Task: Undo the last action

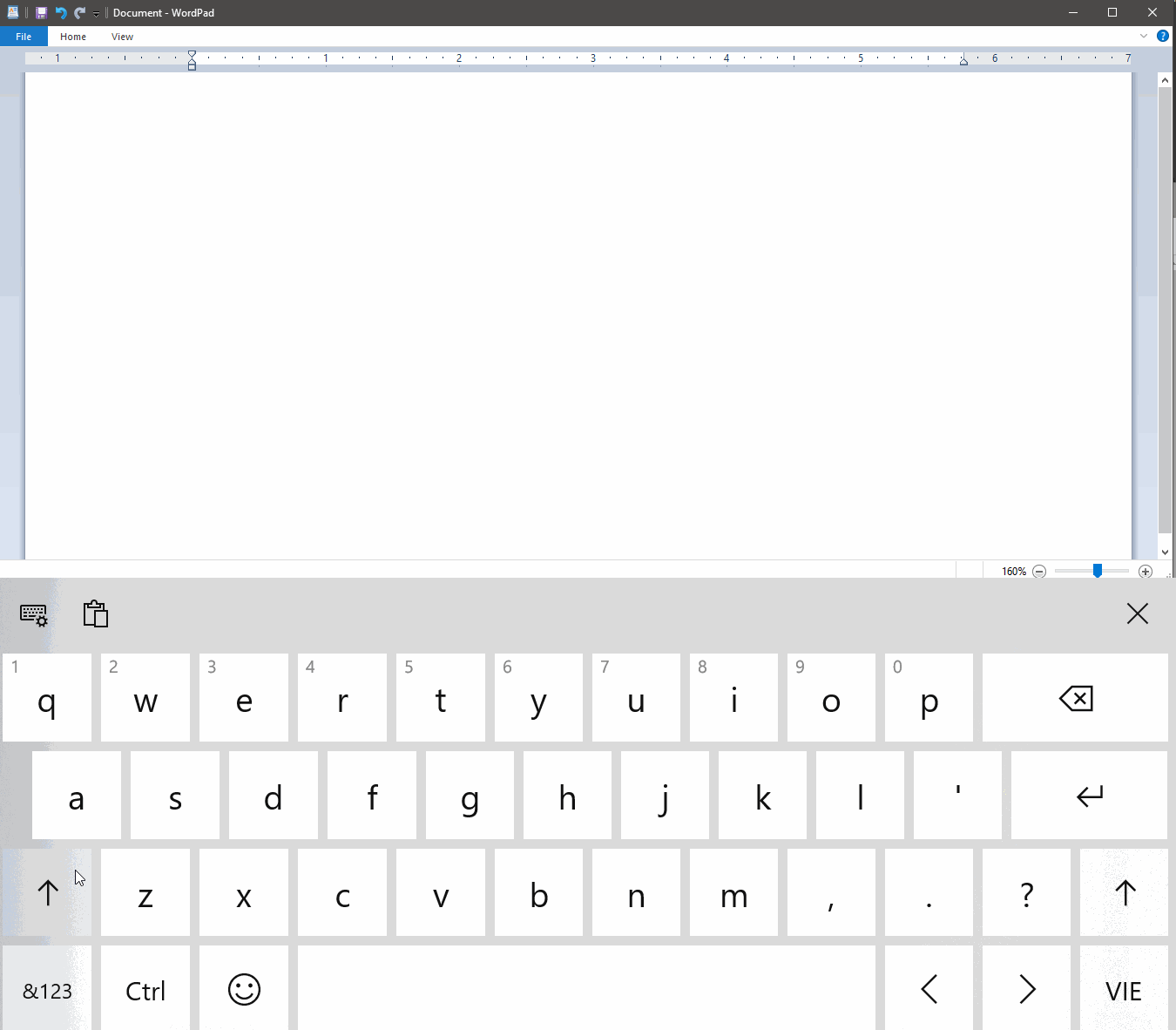Action: 61,12
